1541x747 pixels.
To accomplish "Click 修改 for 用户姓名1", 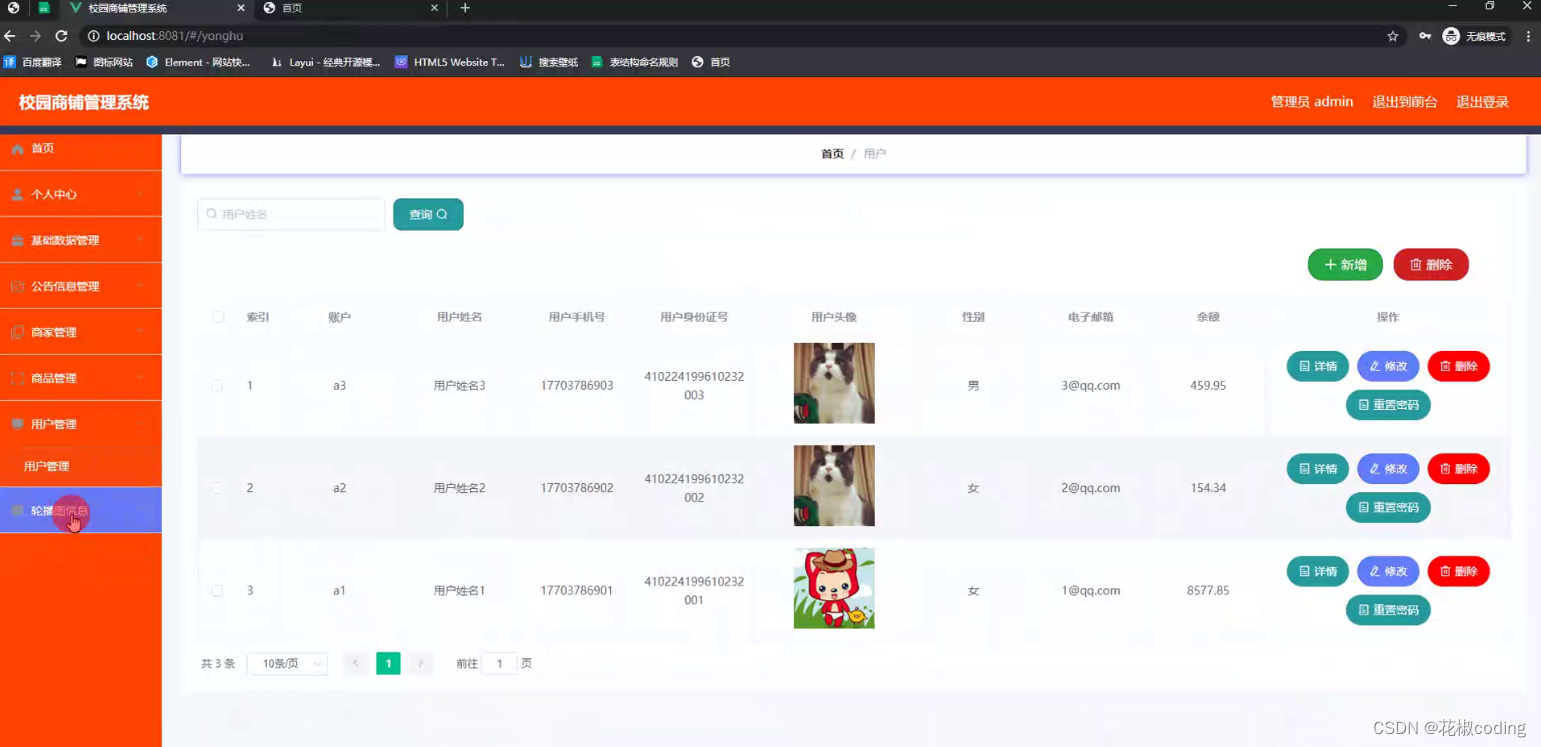I will point(1388,571).
